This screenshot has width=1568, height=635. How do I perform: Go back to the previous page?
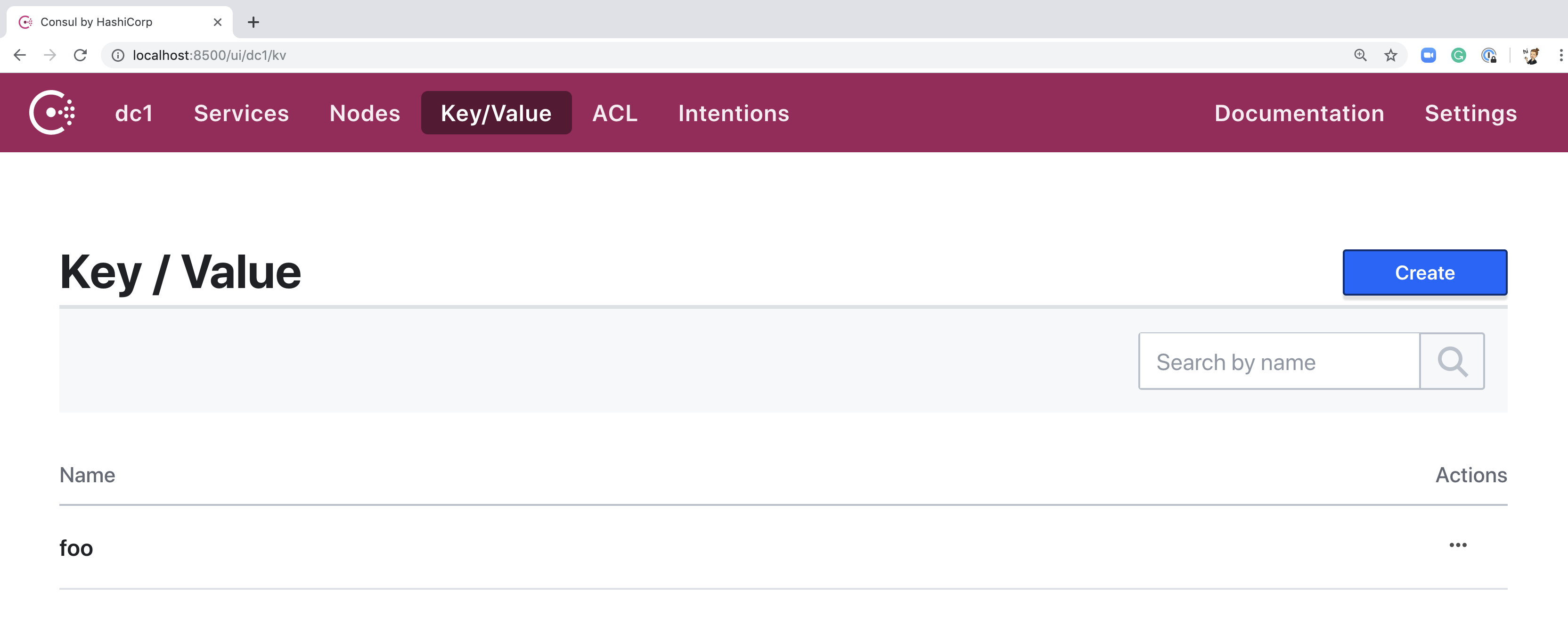click(19, 56)
